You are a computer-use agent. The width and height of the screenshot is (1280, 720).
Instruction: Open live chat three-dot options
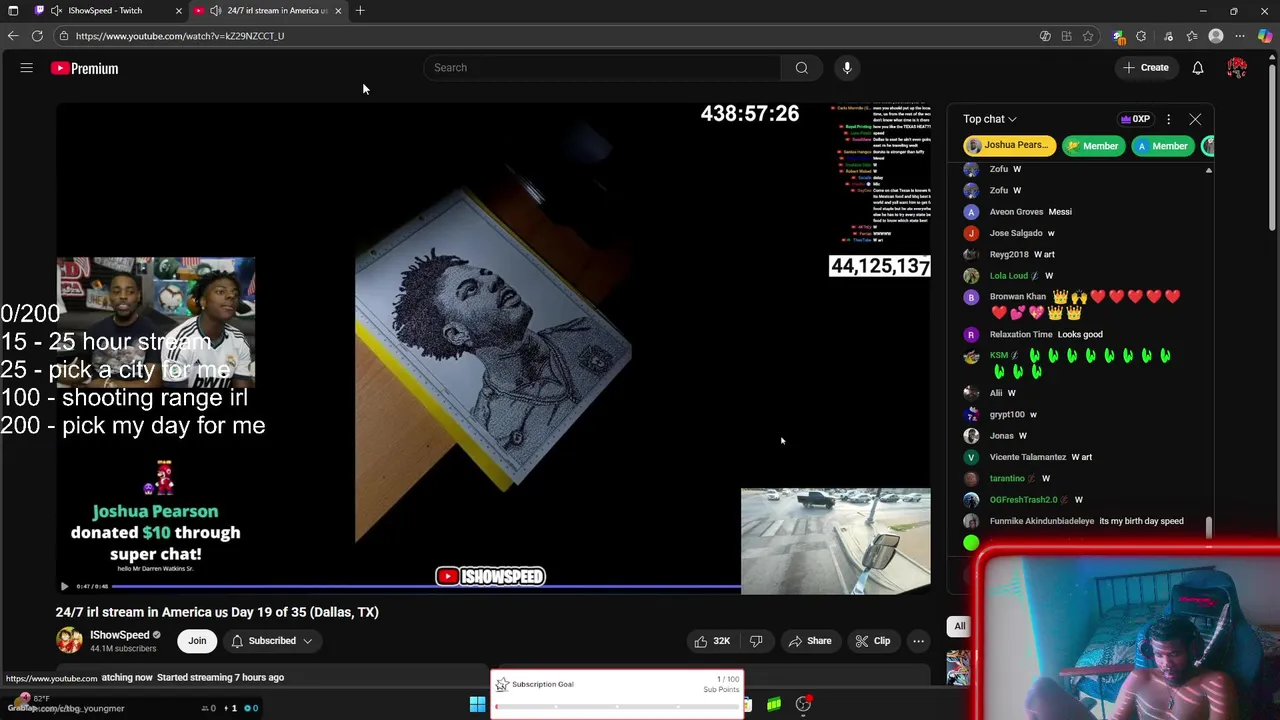(x=1168, y=119)
